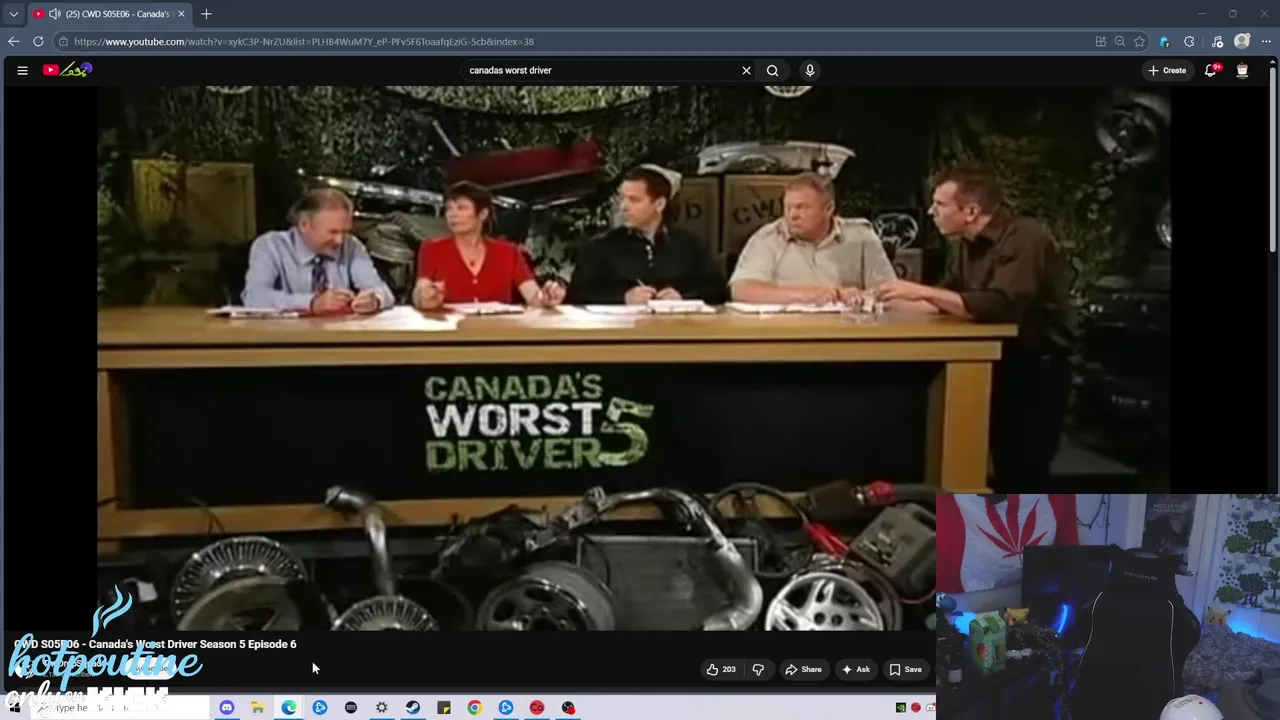
Task: Open Settings gear in the taskbar
Action: 382,708
